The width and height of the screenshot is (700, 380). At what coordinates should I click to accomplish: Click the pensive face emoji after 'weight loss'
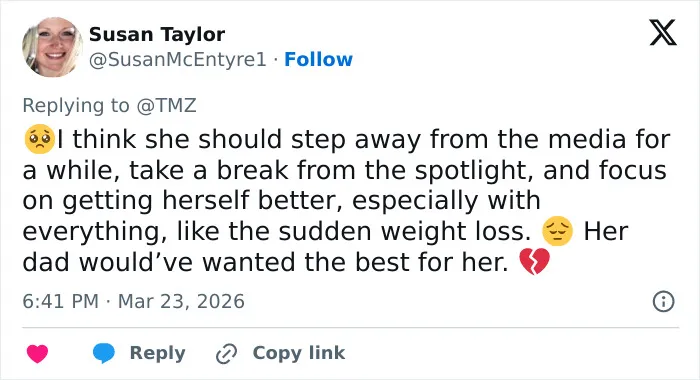(x=557, y=231)
